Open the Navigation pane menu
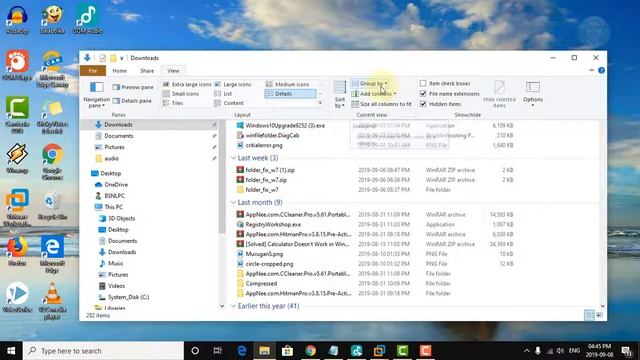The image size is (640, 360). point(97,94)
